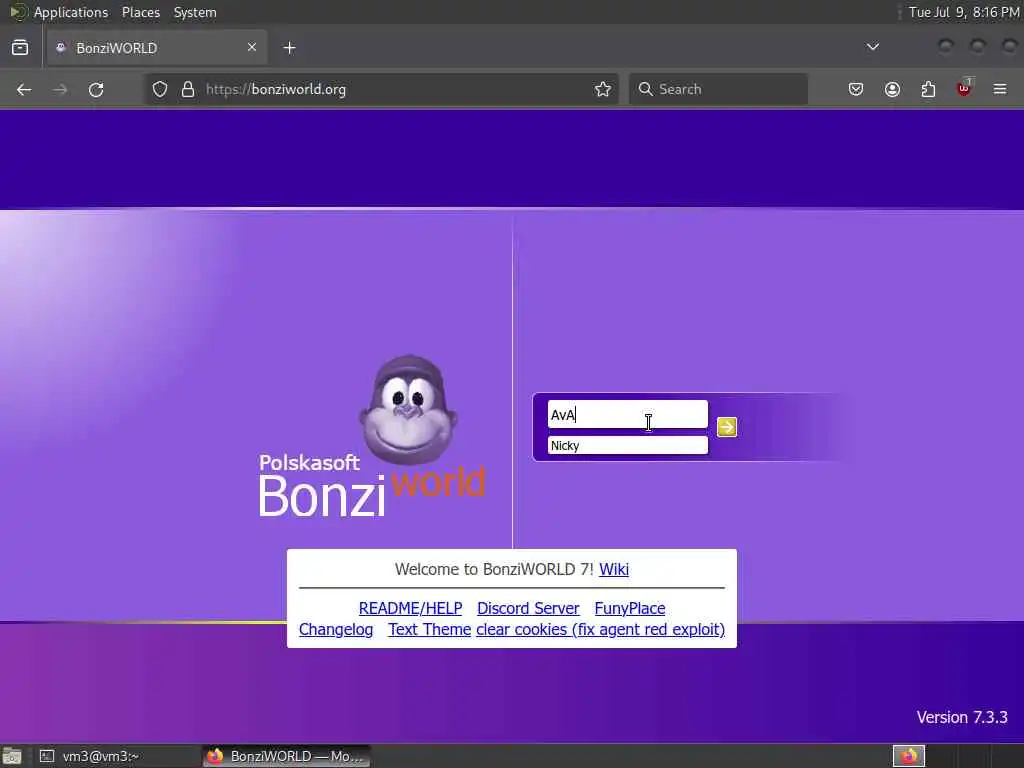Click clear cookies (fix agent red exploit)
Screen dimensions: 1024x768
pyautogui.click(x=600, y=630)
